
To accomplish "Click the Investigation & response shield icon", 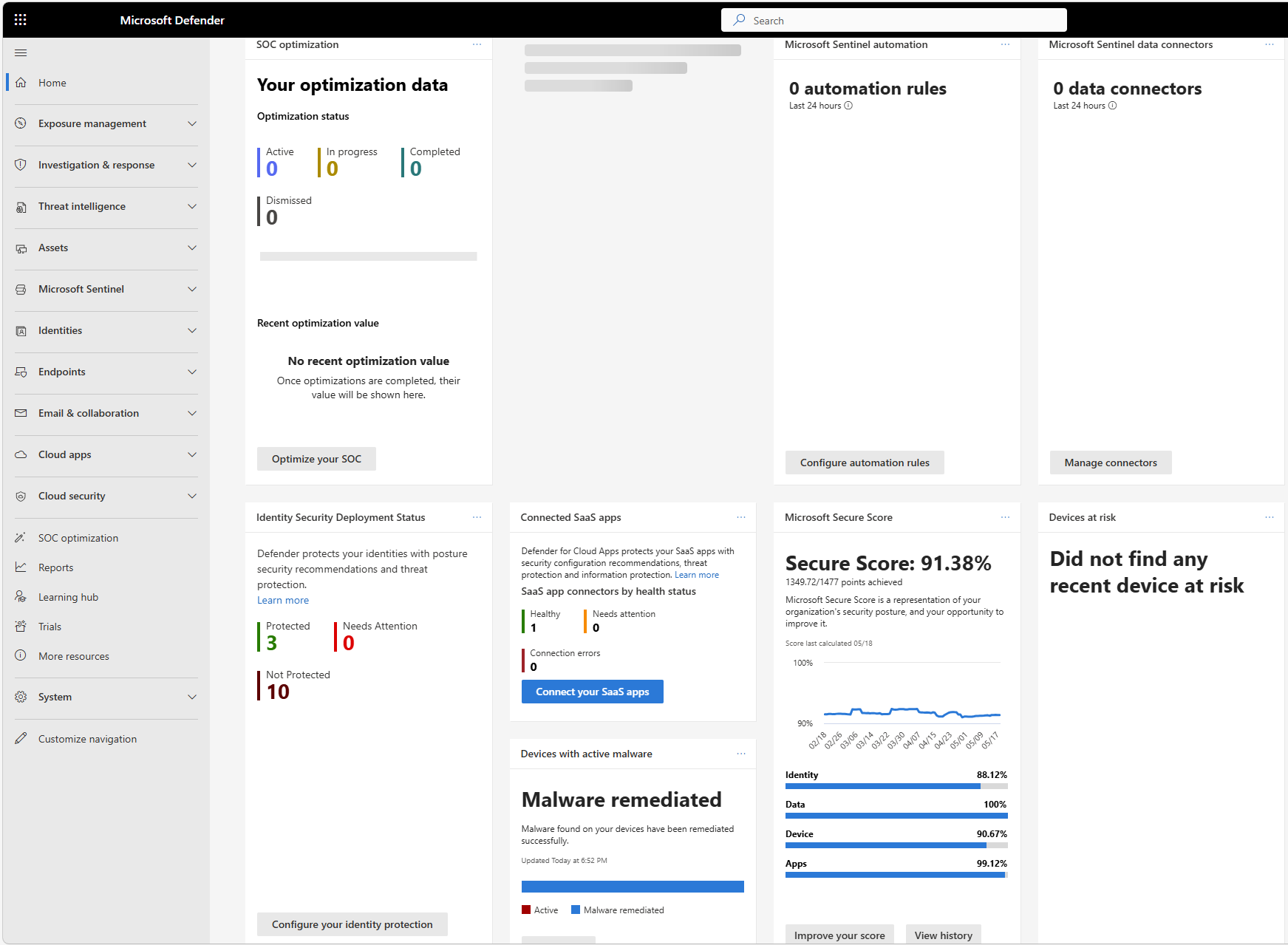I will (21, 165).
